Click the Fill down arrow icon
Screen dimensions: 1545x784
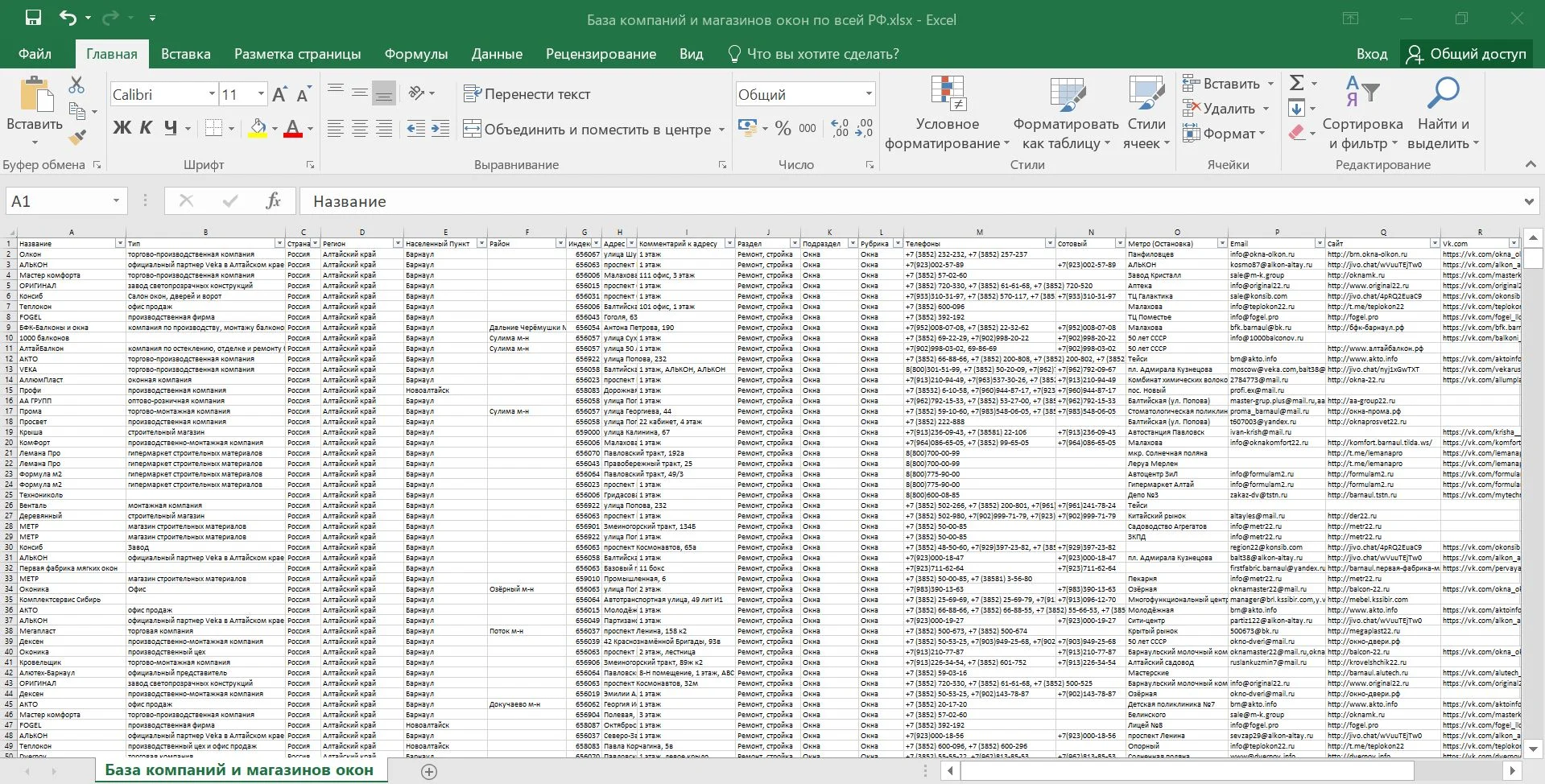[1296, 109]
